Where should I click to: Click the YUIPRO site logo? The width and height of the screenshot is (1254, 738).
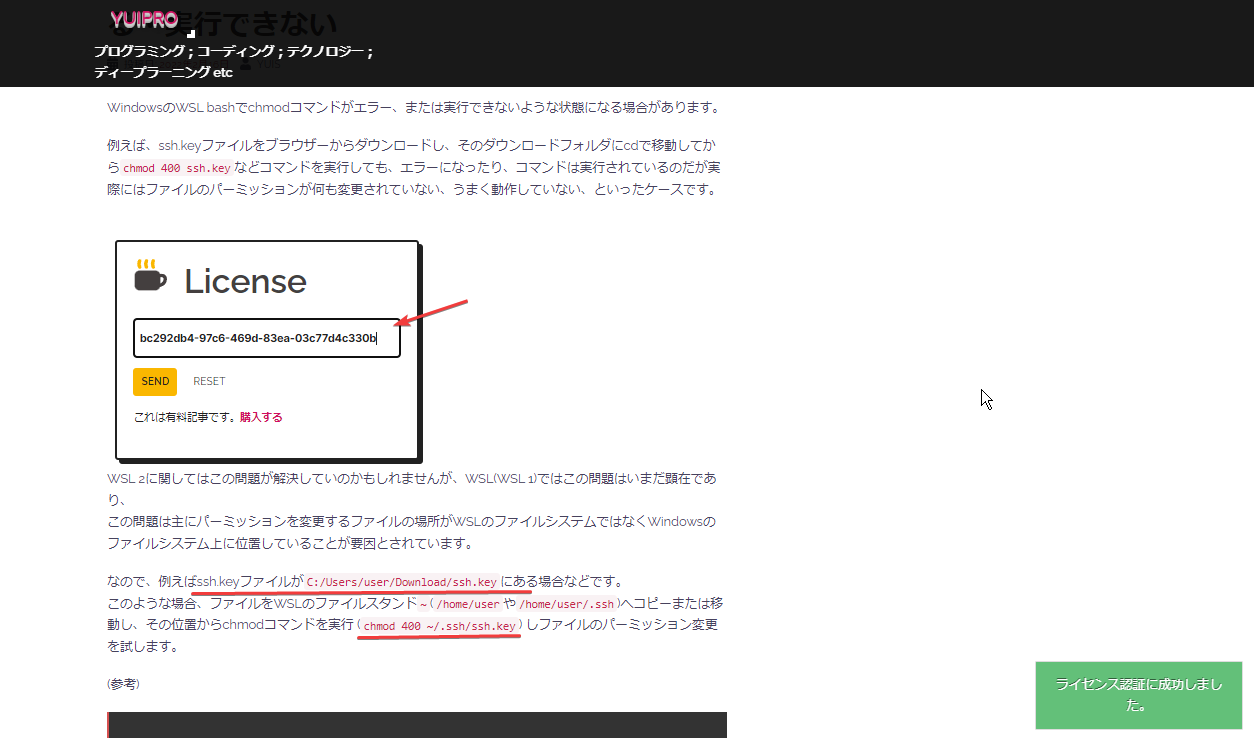point(144,19)
